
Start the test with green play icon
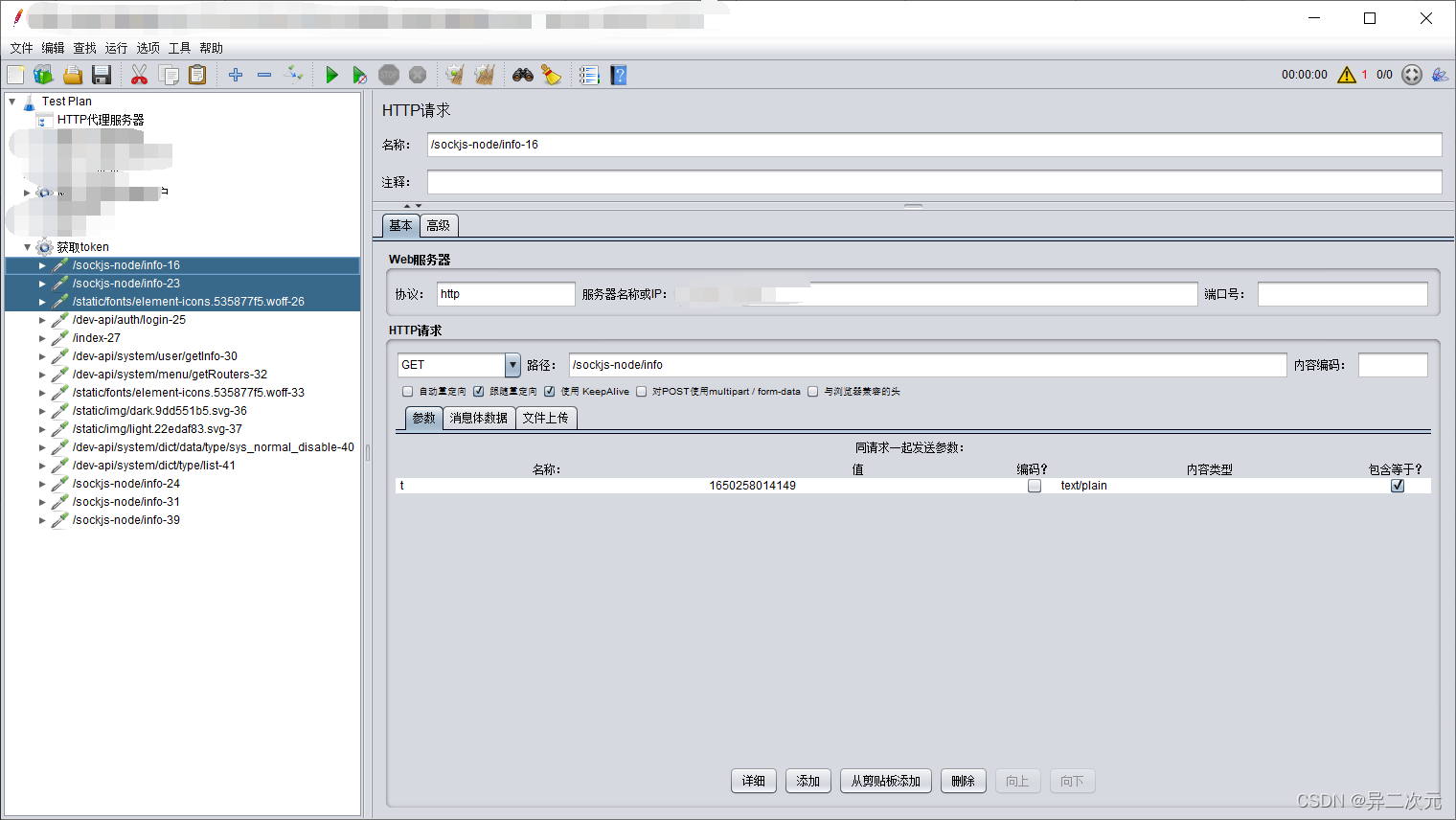(x=331, y=75)
